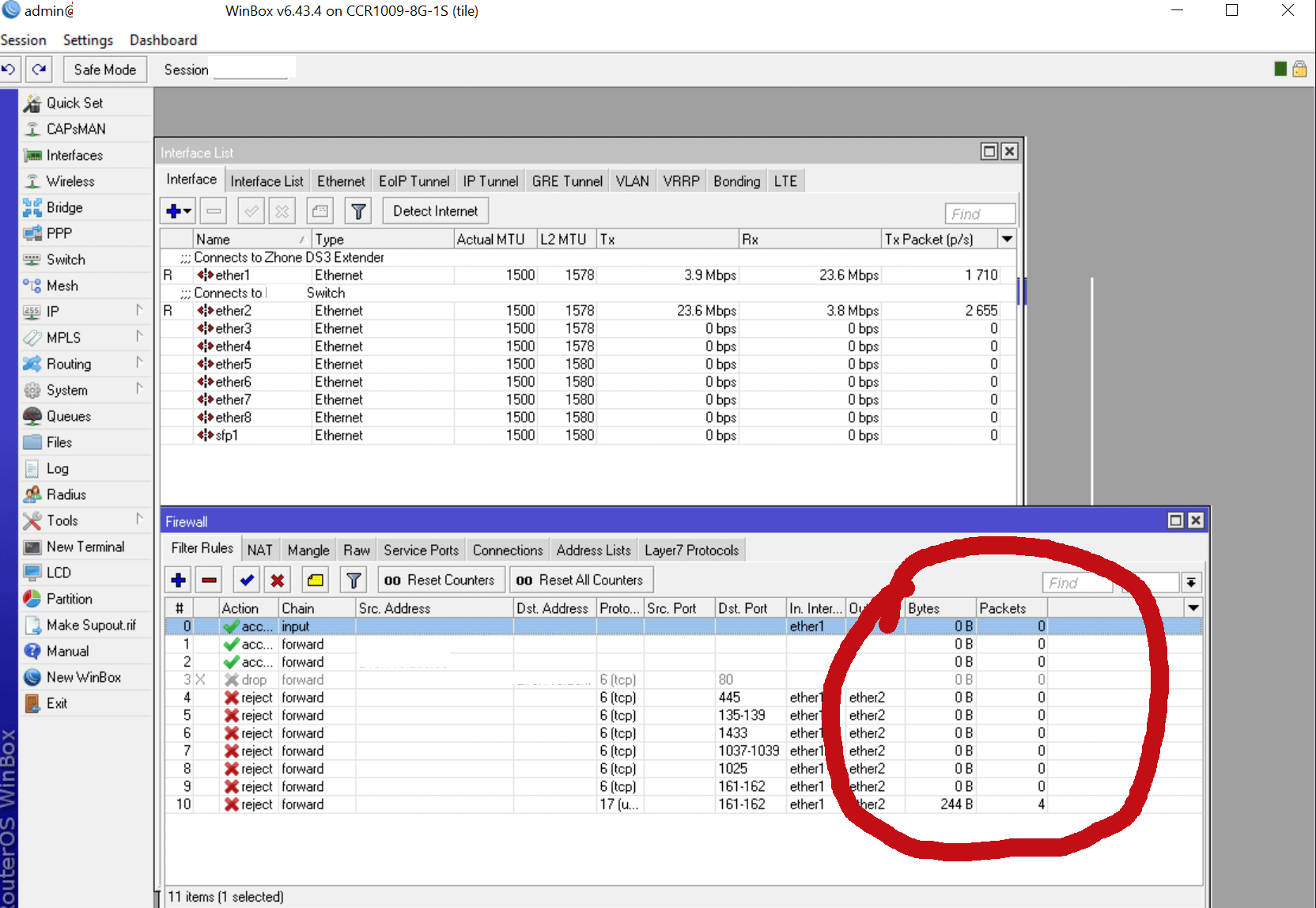The height and width of the screenshot is (908, 1316).
Task: Click Reset All Counters button
Action: pyautogui.click(x=580, y=581)
